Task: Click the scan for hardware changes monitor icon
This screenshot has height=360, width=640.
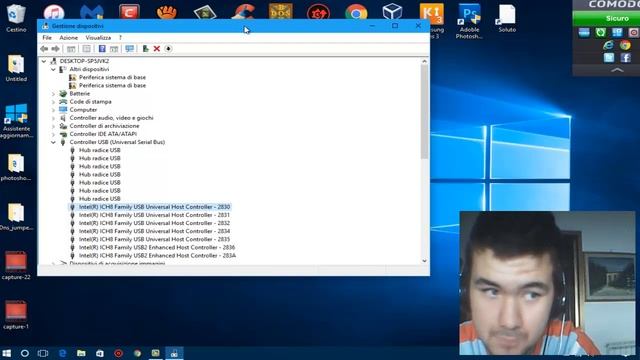Action: click(x=129, y=49)
